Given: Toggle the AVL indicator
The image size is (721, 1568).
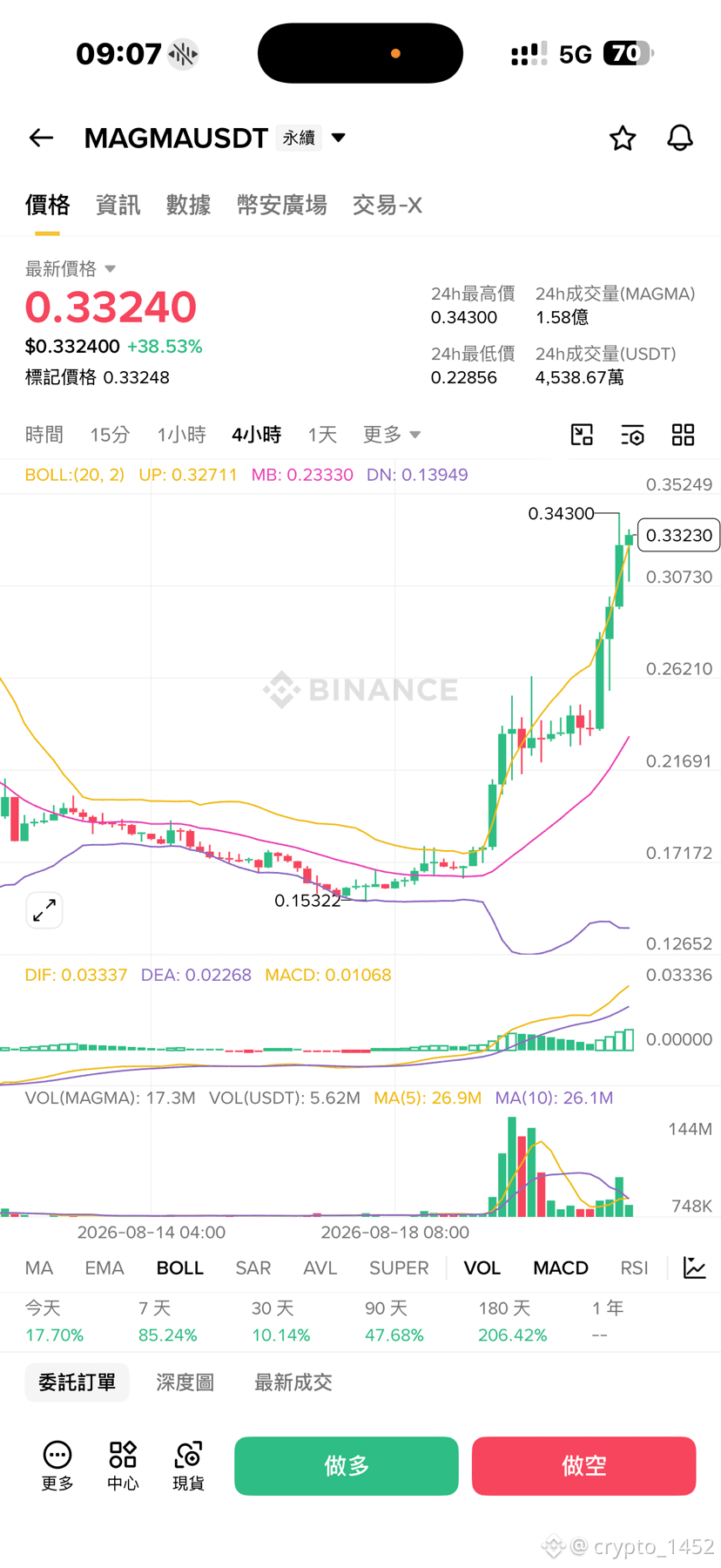Looking at the screenshot, I should pos(320,1267).
